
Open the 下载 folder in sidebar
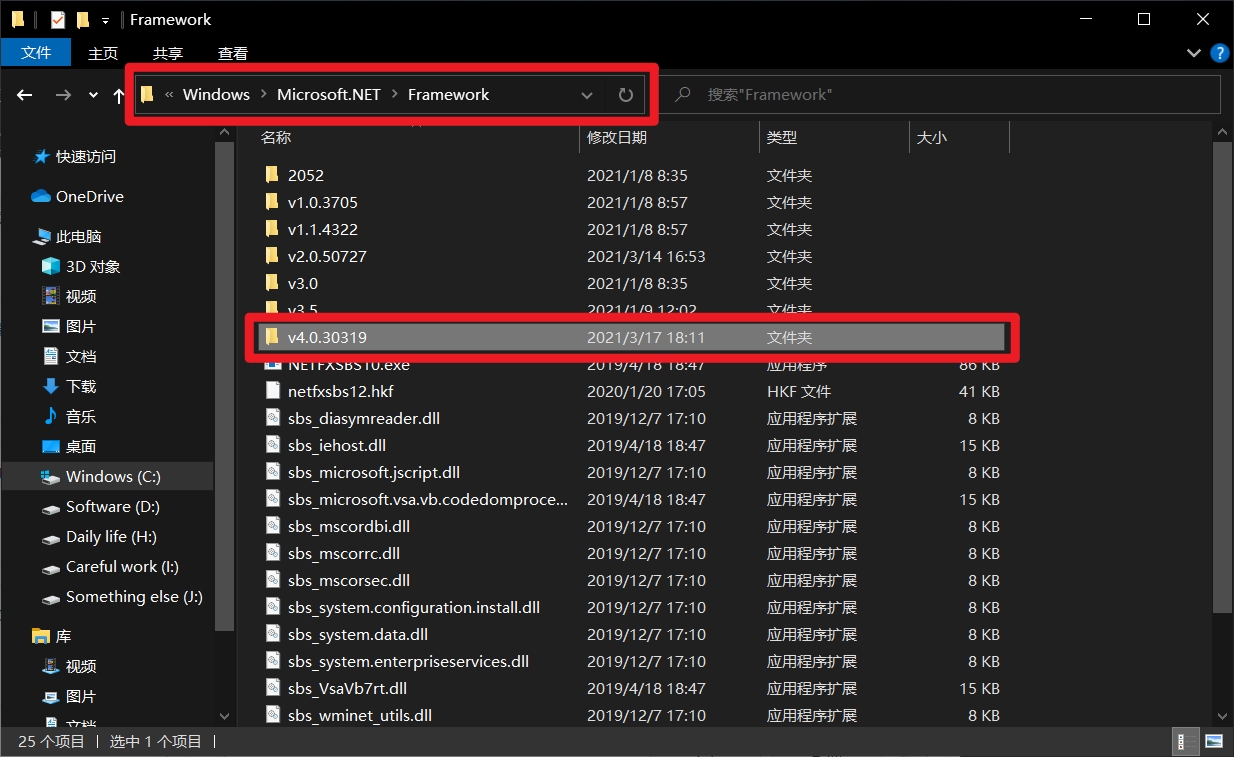81,387
